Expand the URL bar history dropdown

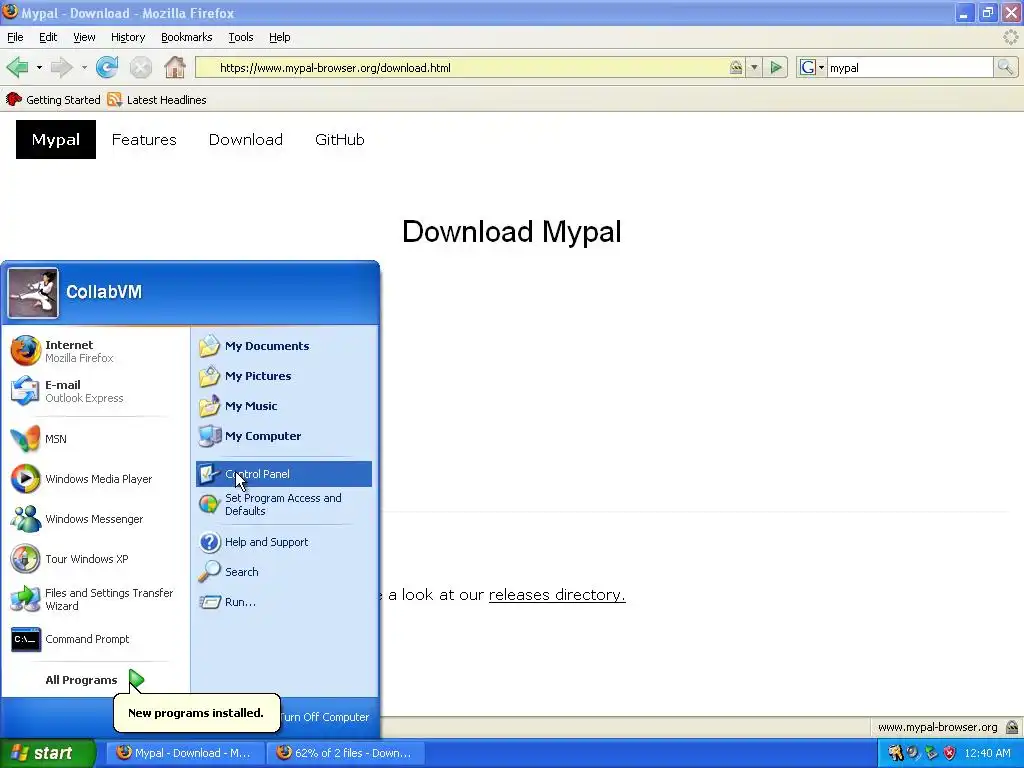tap(754, 67)
